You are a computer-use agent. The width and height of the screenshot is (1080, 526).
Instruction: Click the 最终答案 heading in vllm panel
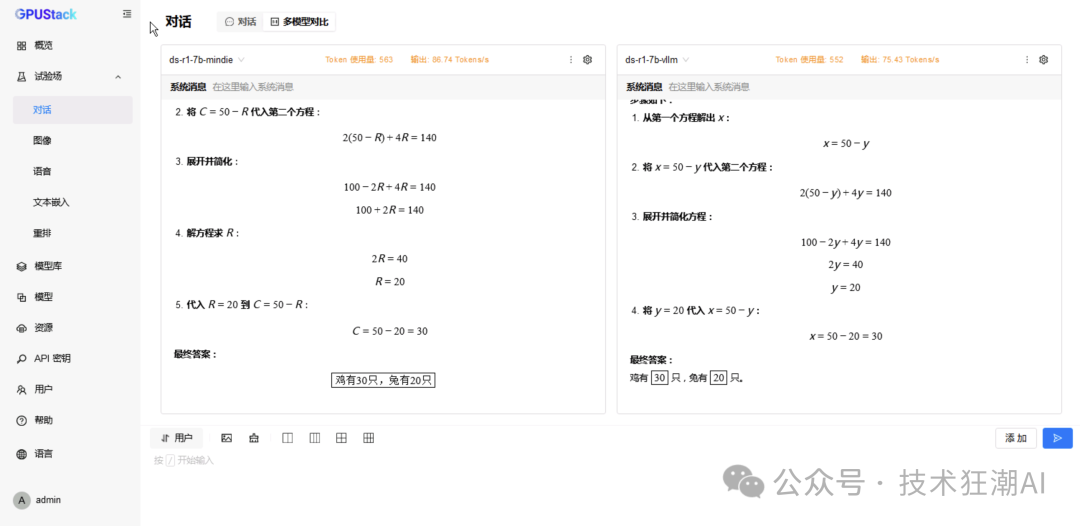point(652,360)
